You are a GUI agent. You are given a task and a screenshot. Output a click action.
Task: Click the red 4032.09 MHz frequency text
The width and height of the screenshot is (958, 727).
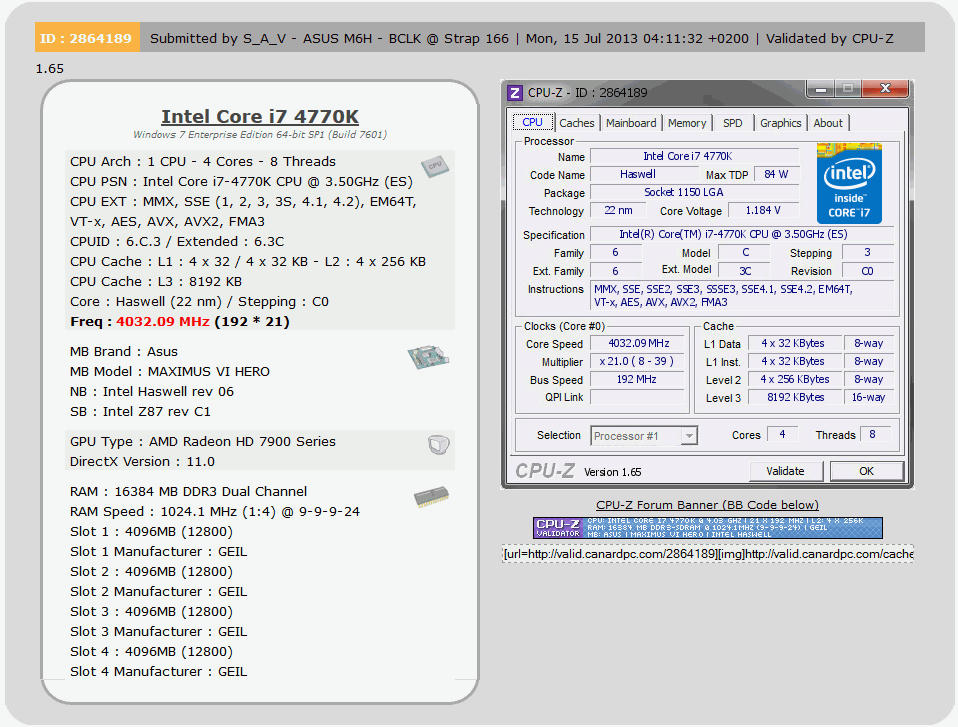point(163,322)
